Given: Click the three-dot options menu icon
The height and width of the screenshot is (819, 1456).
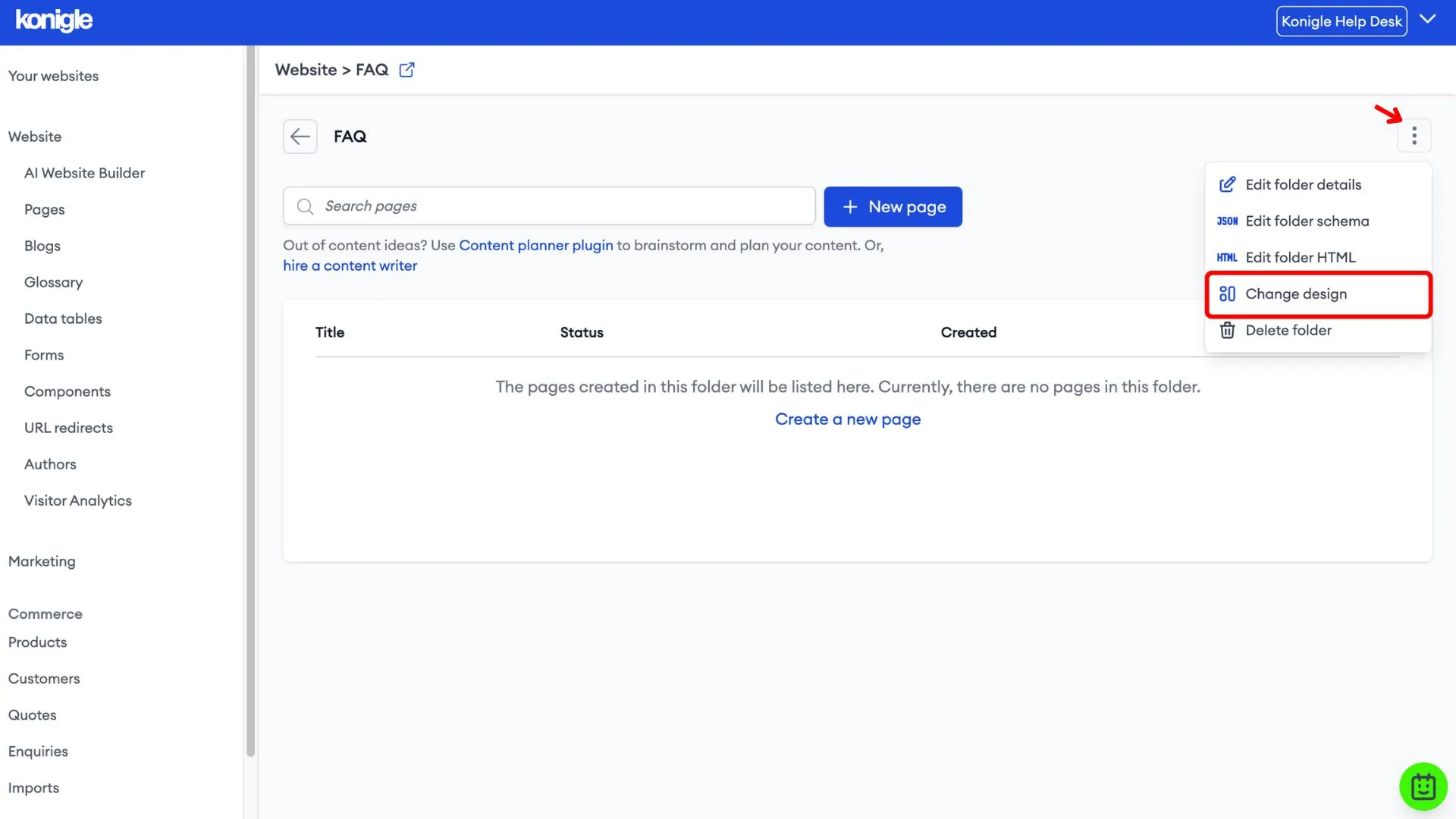Looking at the screenshot, I should click(1415, 135).
